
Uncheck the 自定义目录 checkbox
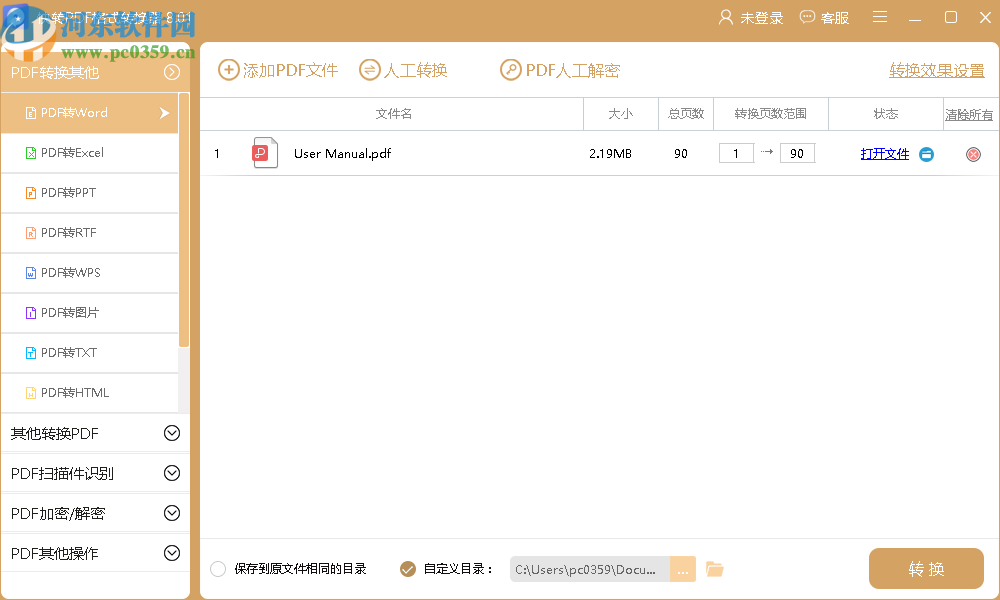[408, 568]
